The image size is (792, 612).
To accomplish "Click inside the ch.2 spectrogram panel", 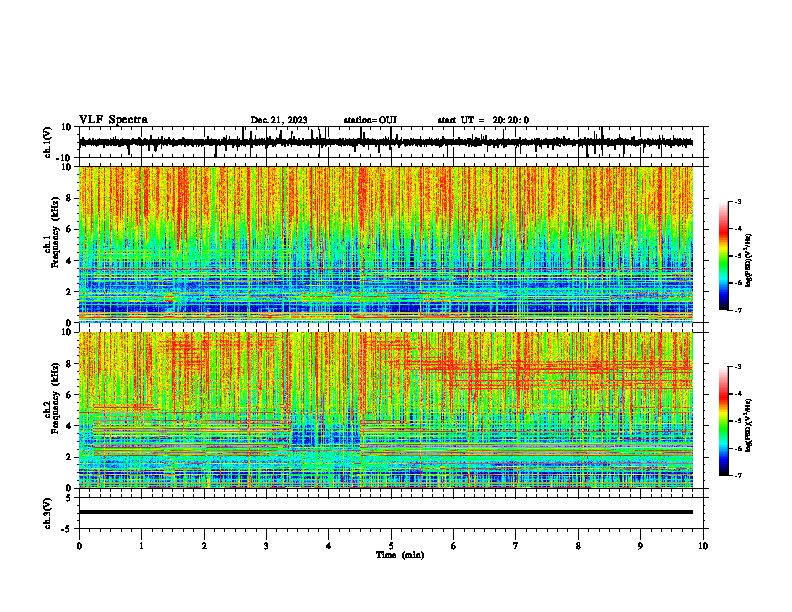I will (x=386, y=410).
